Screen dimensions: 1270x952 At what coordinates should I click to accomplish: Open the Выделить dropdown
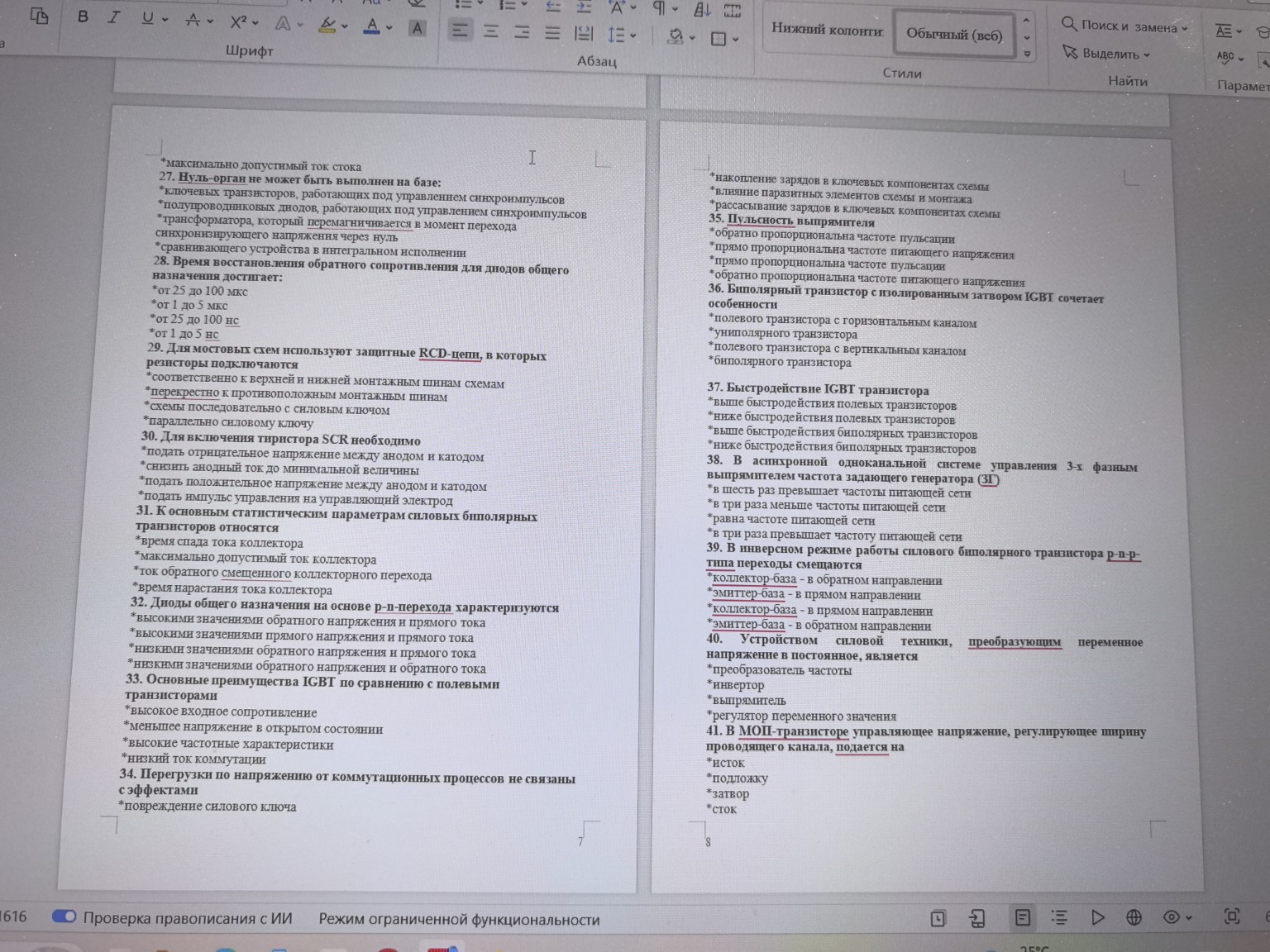(1147, 55)
